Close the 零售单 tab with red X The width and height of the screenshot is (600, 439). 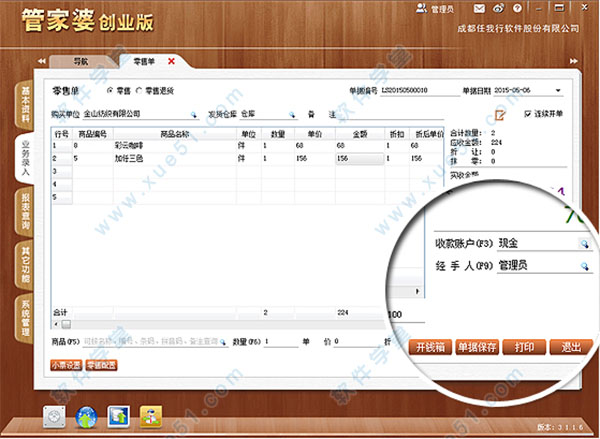[x=171, y=61]
